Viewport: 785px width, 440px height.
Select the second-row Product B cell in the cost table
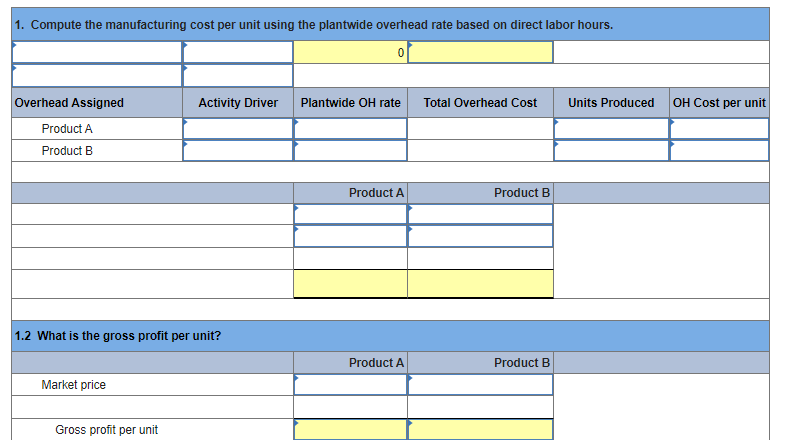pyautogui.click(x=481, y=236)
